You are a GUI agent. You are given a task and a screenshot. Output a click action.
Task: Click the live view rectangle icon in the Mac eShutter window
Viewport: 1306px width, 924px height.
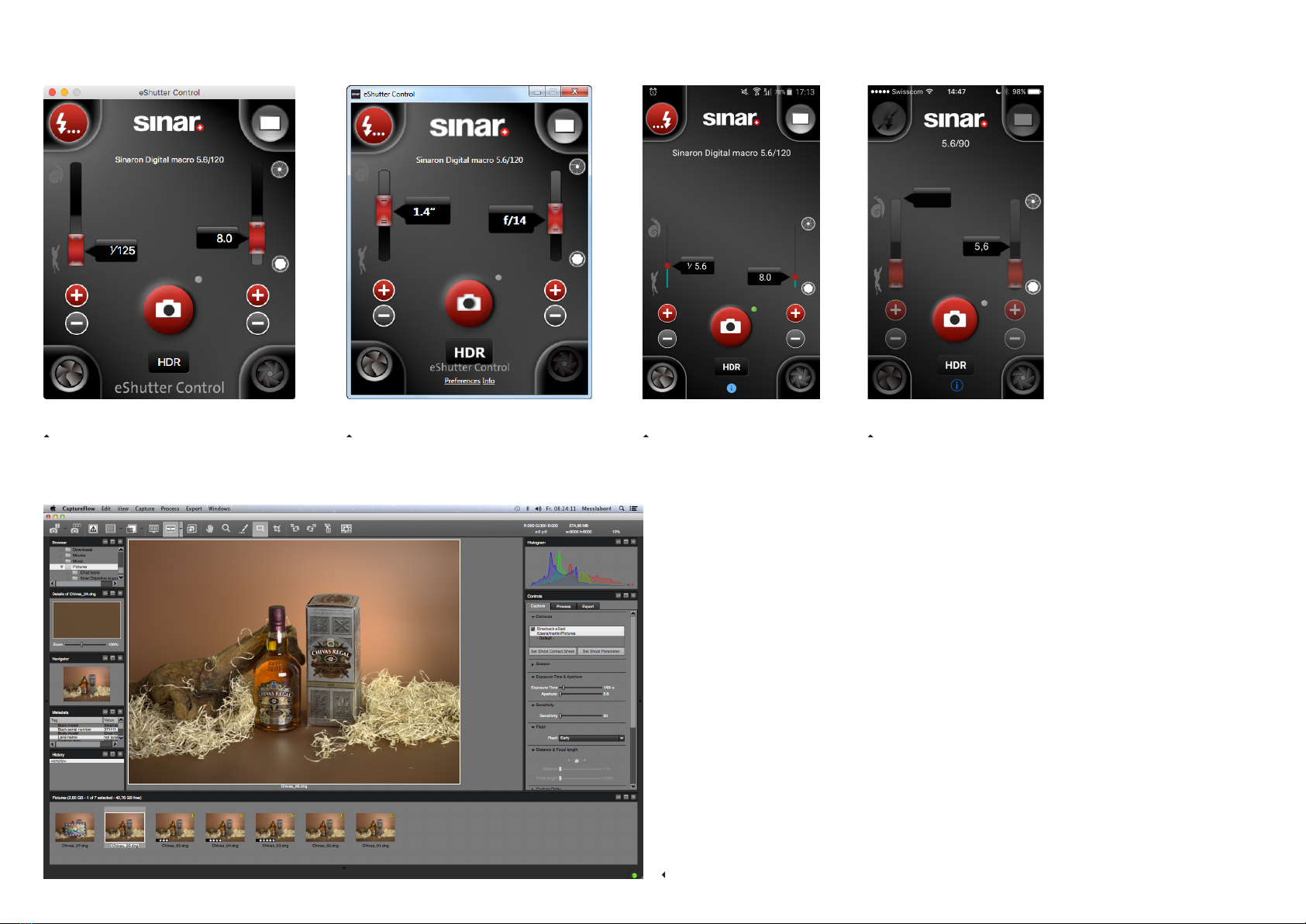(x=270, y=123)
